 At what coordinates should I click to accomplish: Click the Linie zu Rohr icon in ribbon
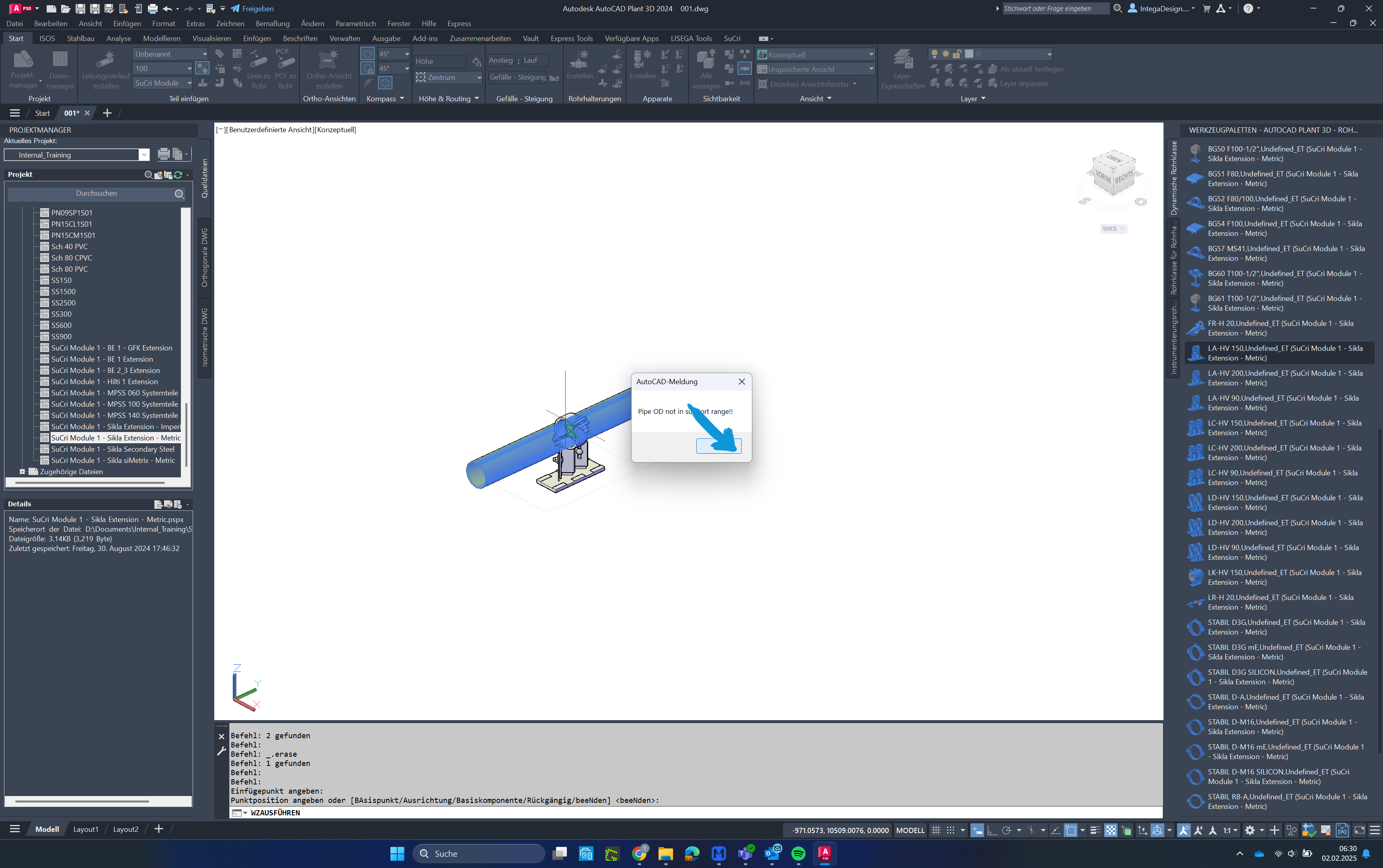coord(259,69)
